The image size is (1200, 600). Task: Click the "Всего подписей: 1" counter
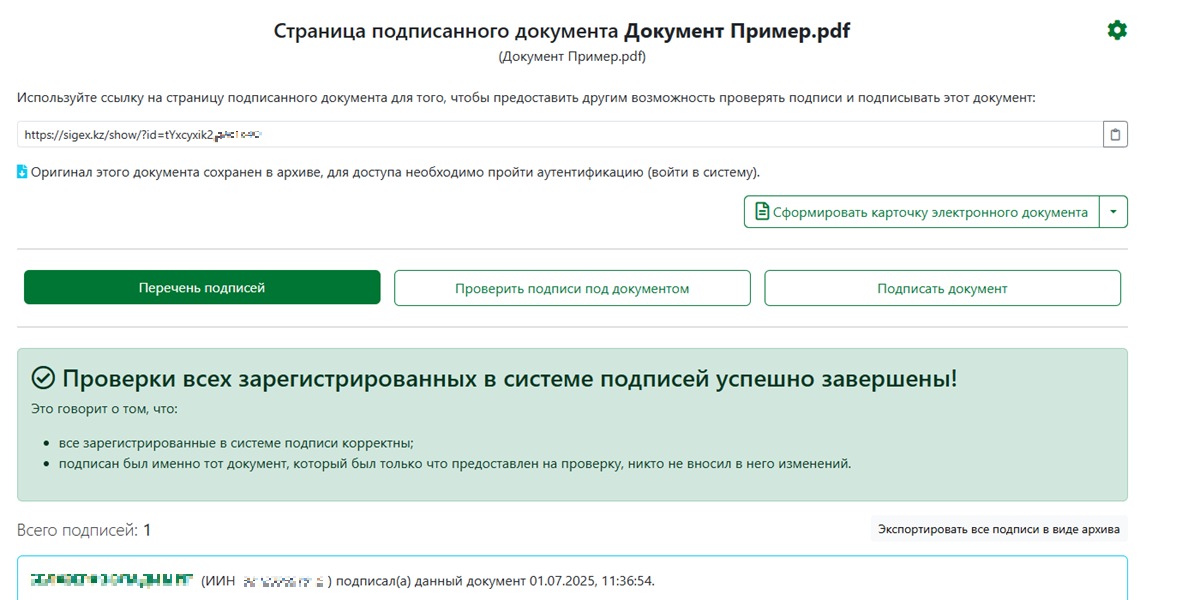(x=84, y=530)
